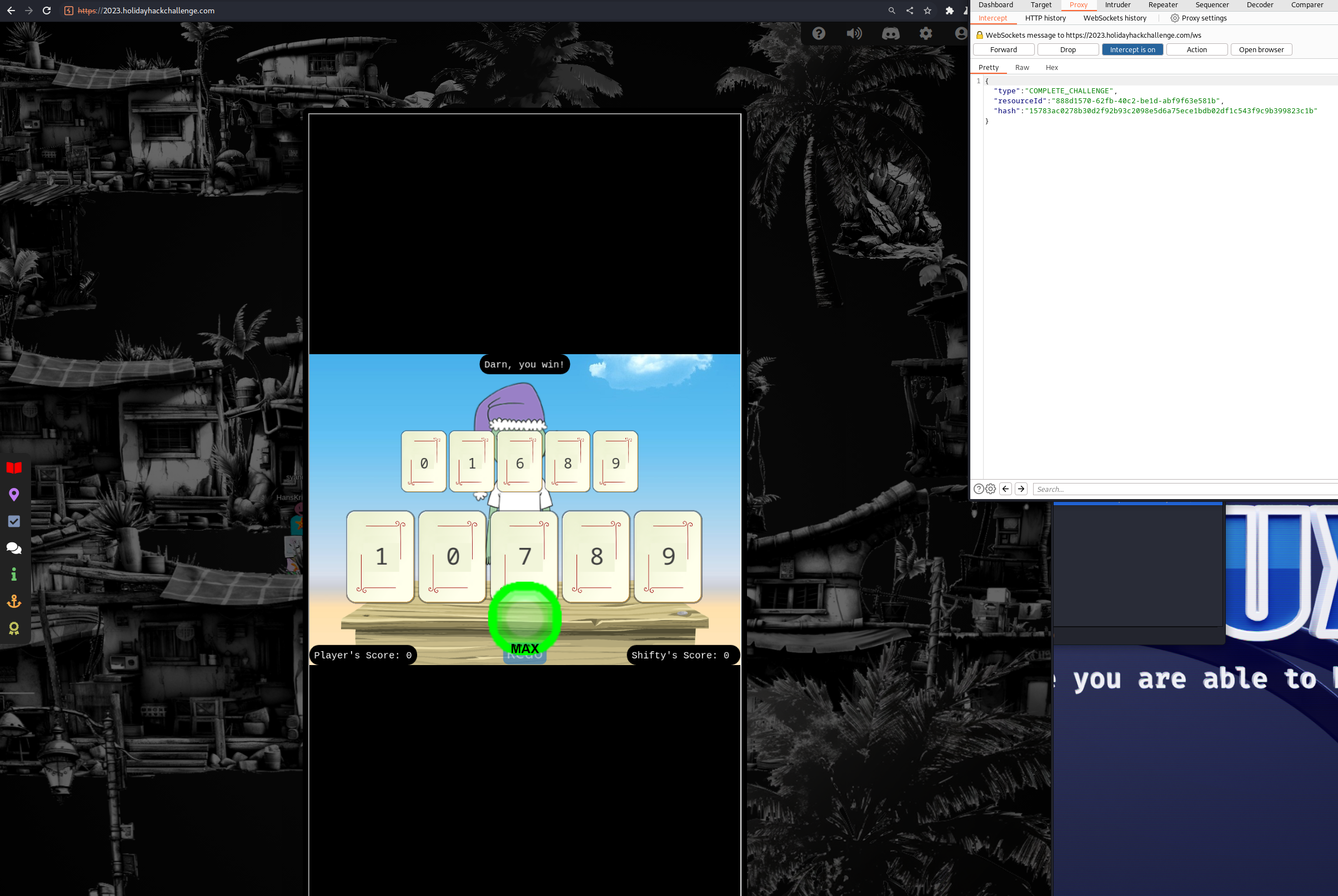This screenshot has width=1338, height=896.
Task: Click the purple map pin destinations icon
Action: click(x=14, y=494)
